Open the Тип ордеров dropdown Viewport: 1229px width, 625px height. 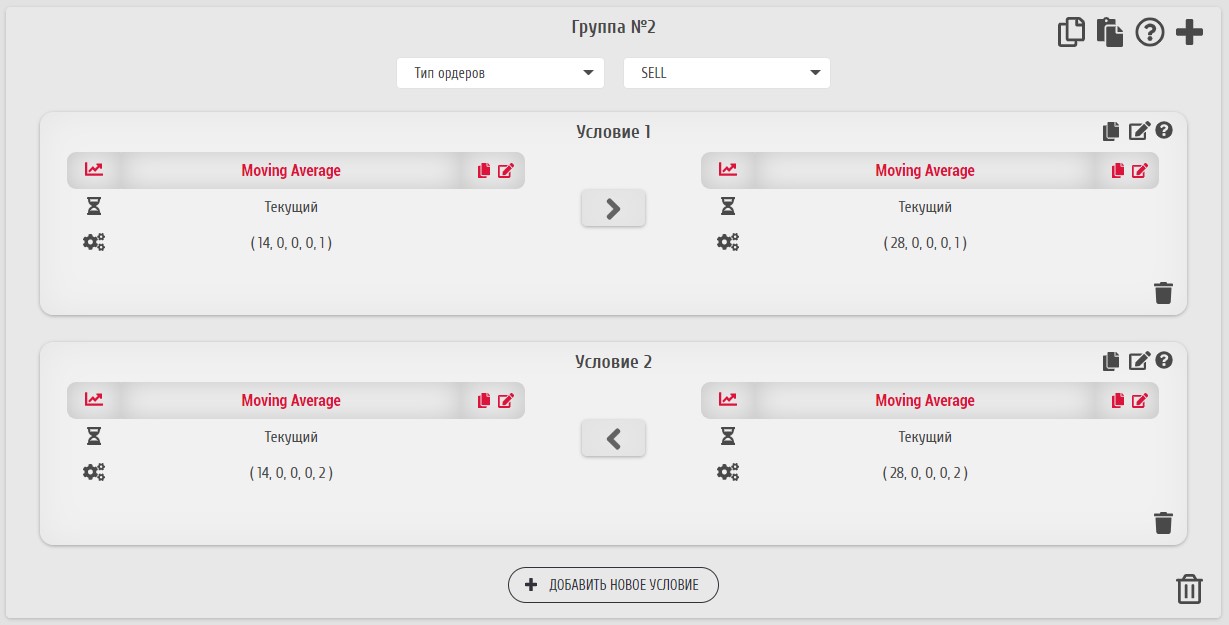tap(500, 73)
